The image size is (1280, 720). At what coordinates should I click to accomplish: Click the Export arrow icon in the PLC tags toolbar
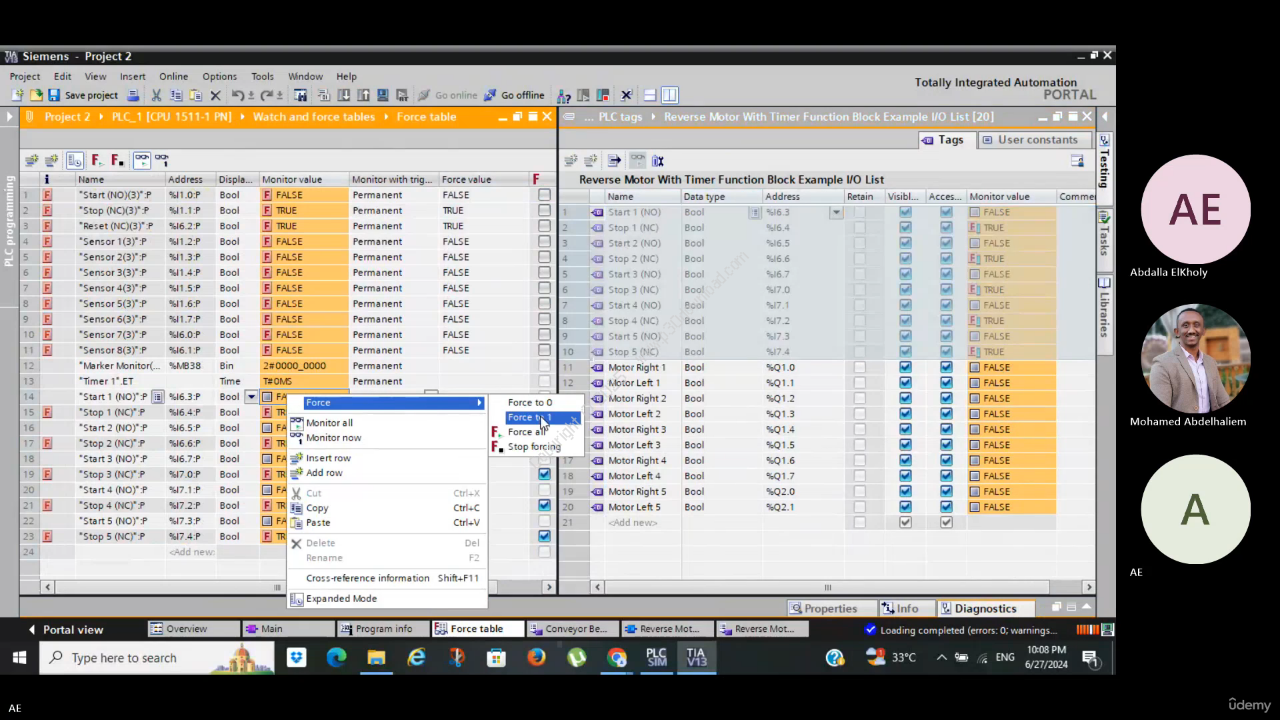point(614,160)
